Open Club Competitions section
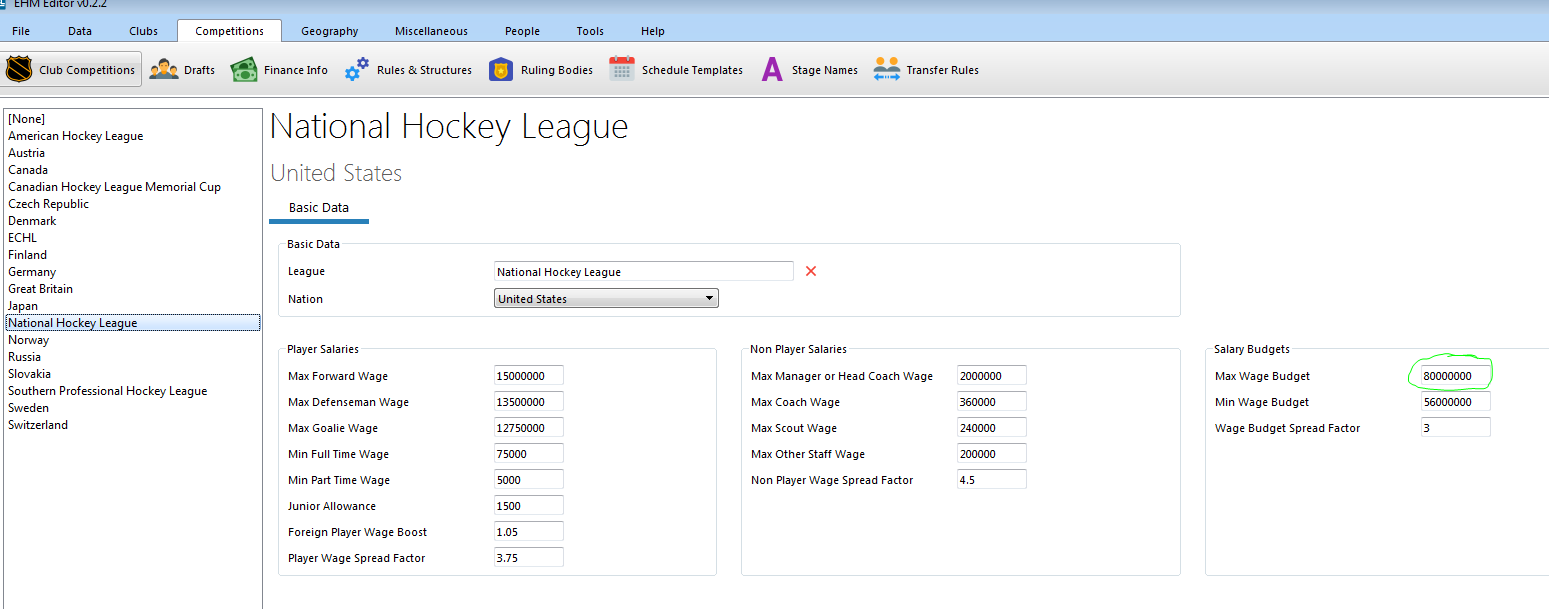This screenshot has height=609, width=1549. [x=71, y=70]
